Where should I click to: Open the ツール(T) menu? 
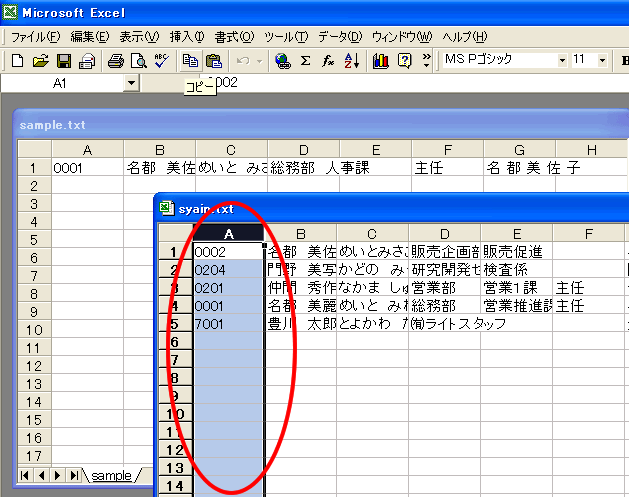pos(286,37)
